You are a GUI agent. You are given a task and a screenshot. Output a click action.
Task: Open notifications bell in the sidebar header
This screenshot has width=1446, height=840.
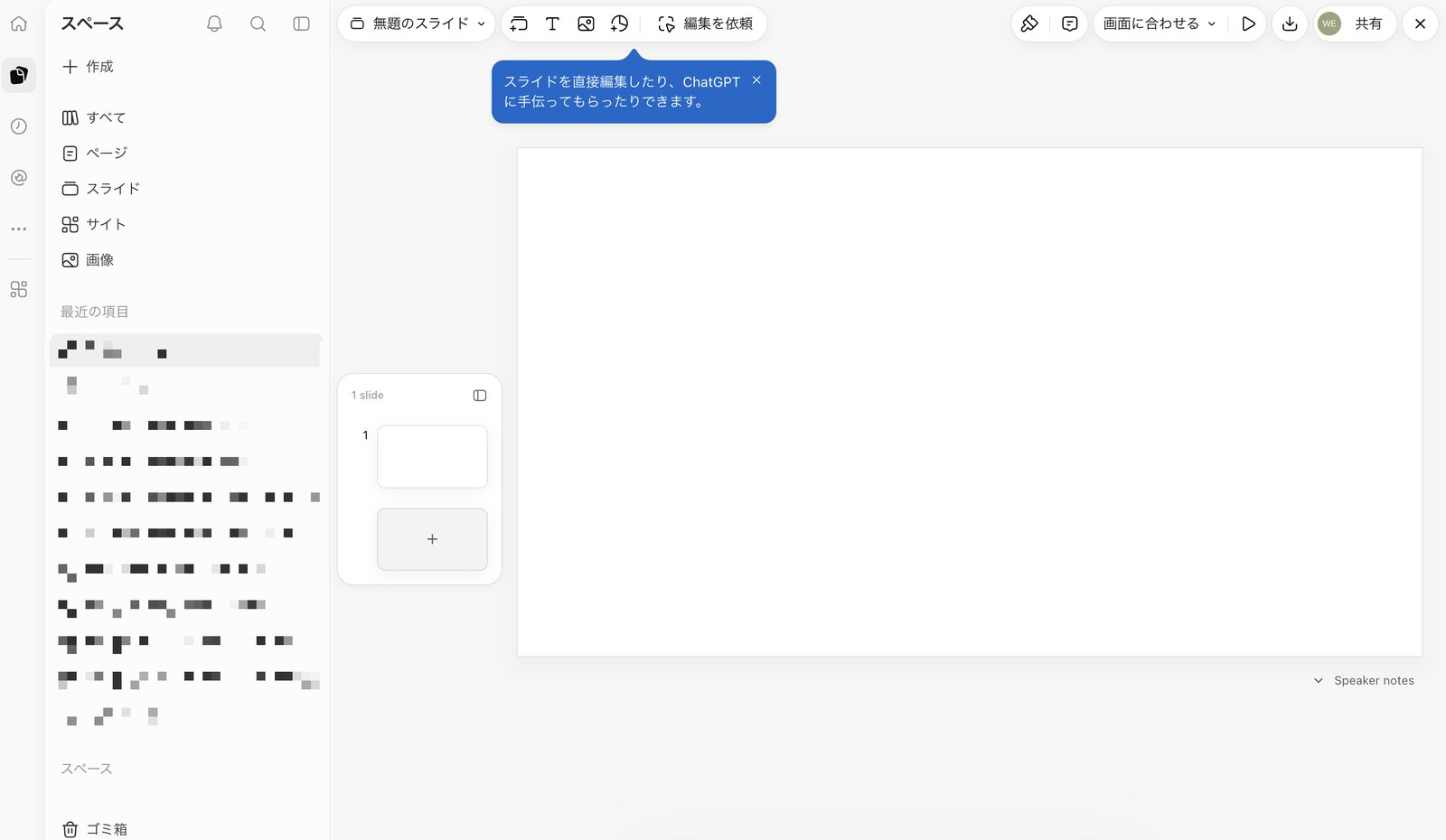(x=214, y=24)
